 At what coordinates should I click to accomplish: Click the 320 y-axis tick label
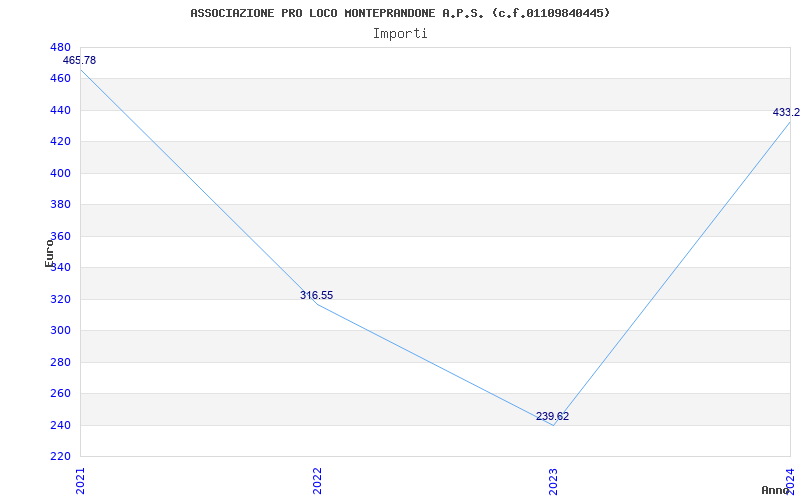coord(60,299)
